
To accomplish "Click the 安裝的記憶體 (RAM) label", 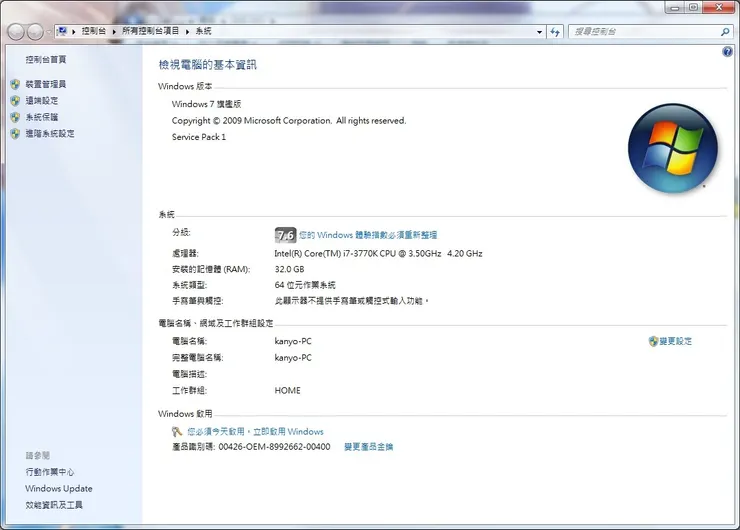I will click(x=211, y=269).
